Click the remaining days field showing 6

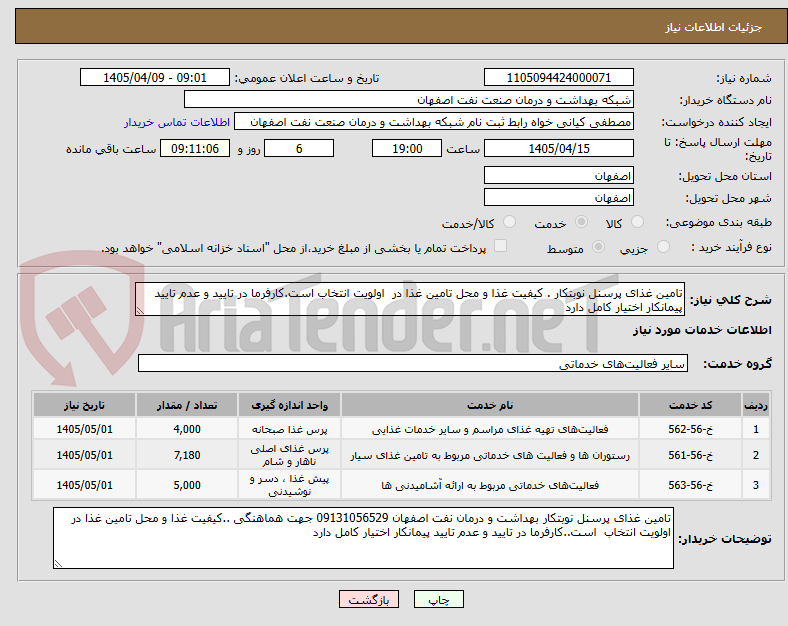pos(299,148)
